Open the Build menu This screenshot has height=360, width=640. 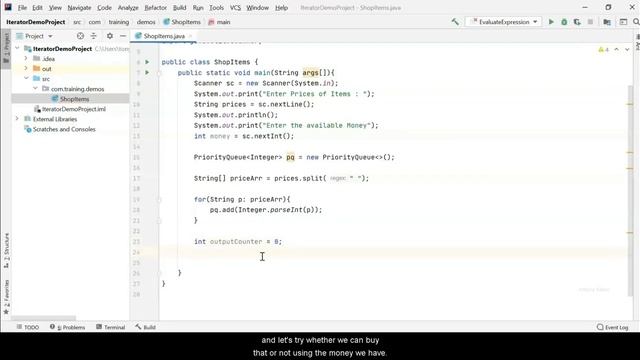[180, 7]
